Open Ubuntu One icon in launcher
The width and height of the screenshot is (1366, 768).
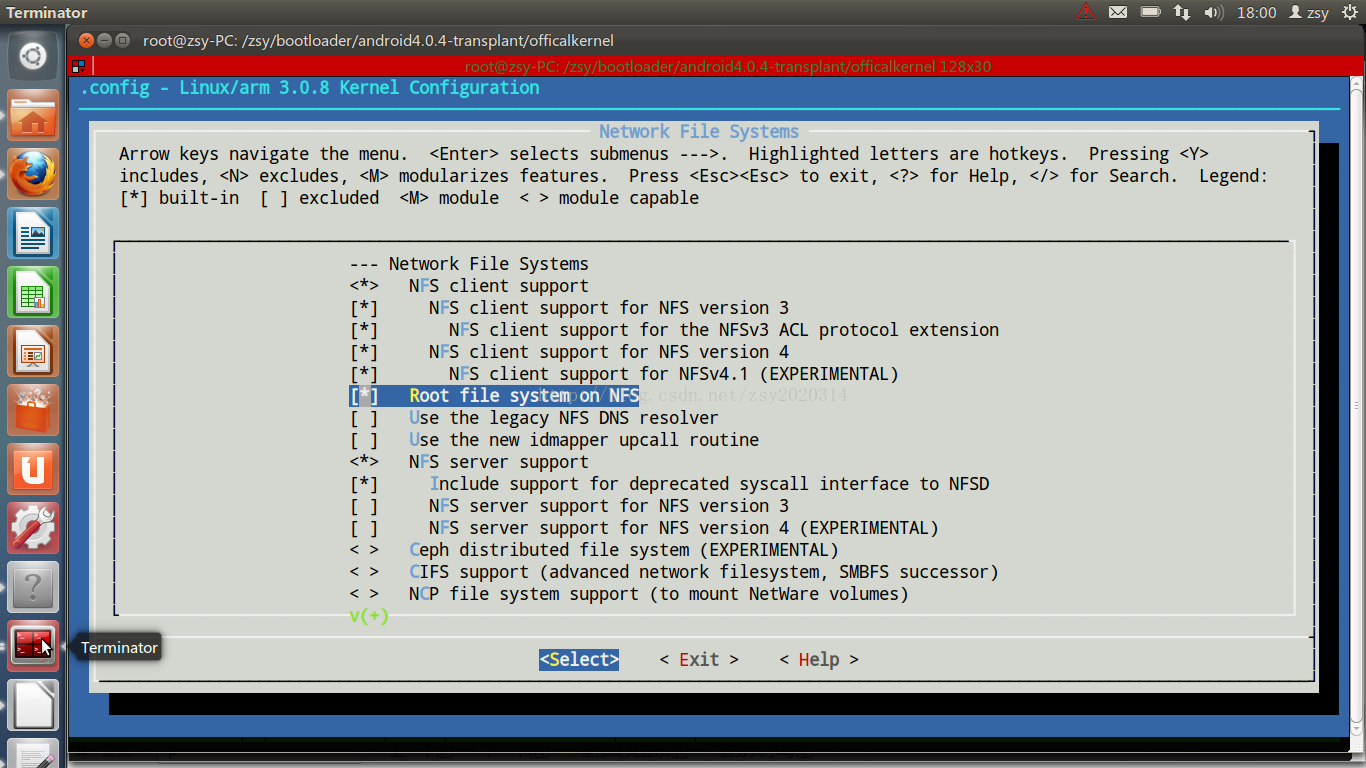coord(33,470)
